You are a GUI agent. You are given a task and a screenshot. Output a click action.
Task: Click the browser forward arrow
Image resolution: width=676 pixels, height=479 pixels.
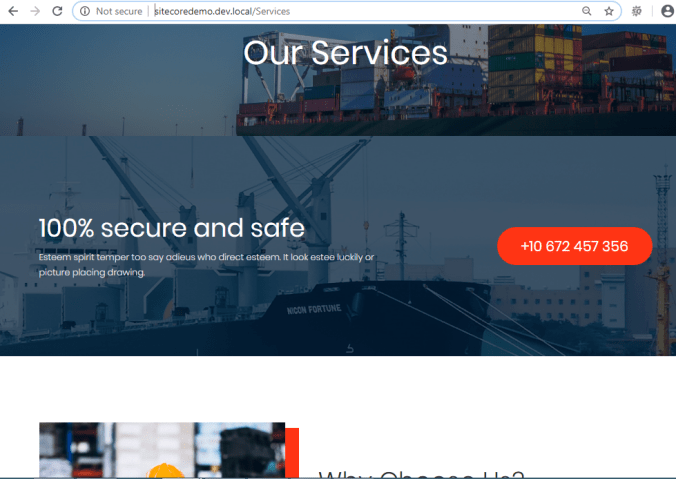pyautogui.click(x=35, y=11)
